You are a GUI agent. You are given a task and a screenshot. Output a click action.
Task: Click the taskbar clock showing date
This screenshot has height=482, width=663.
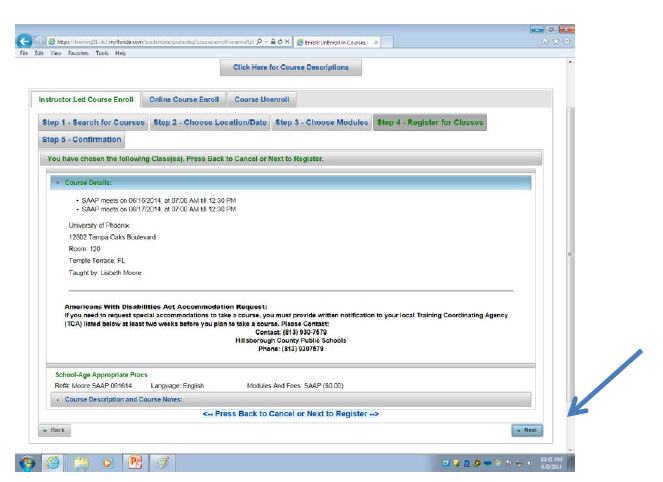tap(551, 463)
